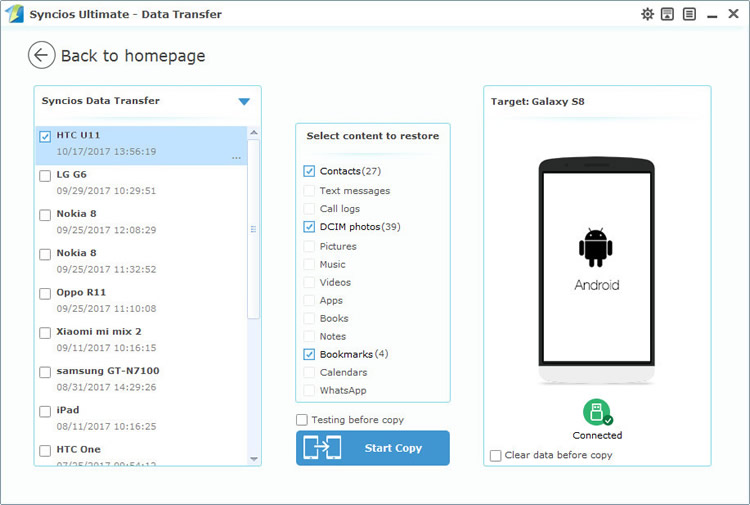750x505 pixels.
Task: Toggle Videos checkbox
Action: click(x=309, y=282)
